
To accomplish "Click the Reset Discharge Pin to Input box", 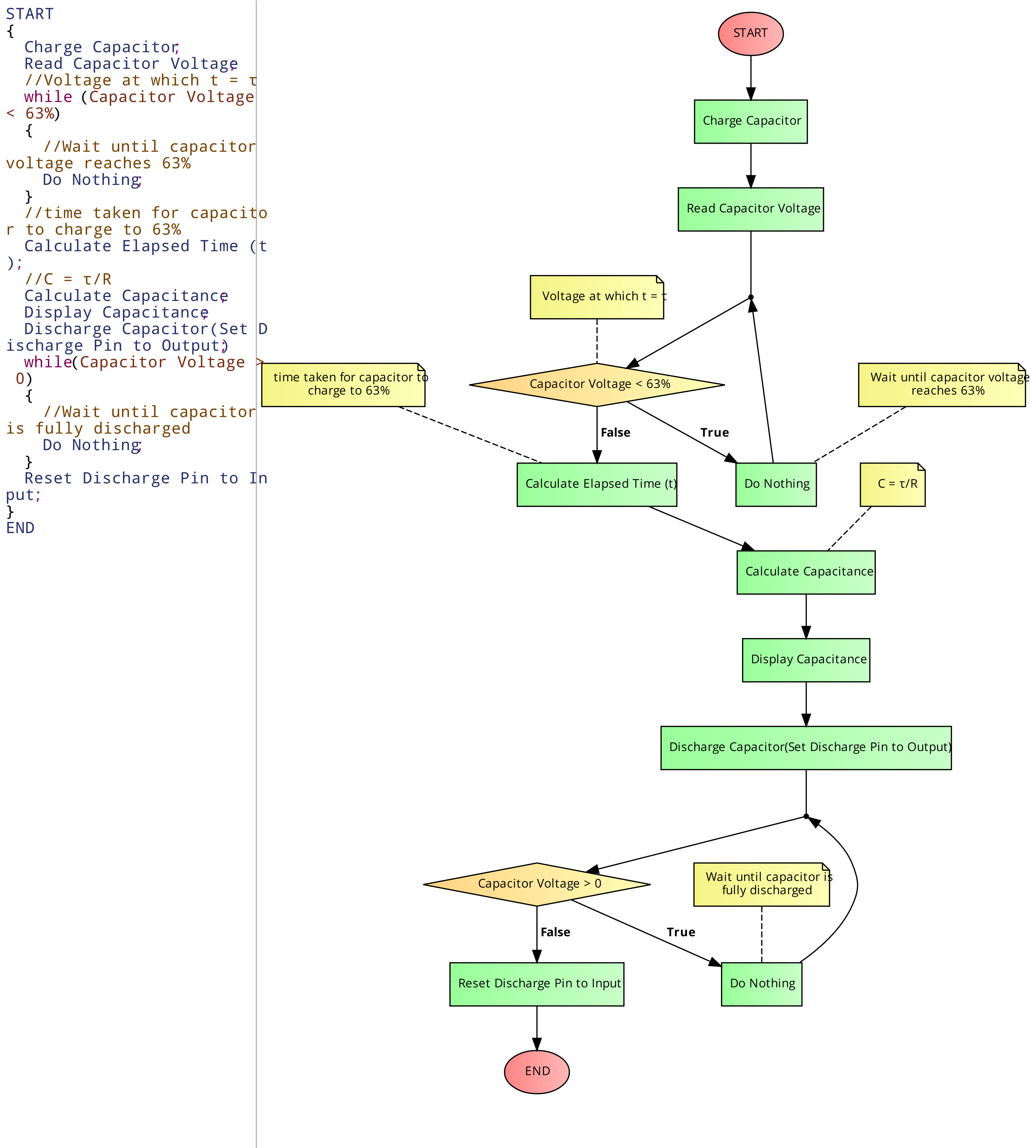I will point(536,984).
